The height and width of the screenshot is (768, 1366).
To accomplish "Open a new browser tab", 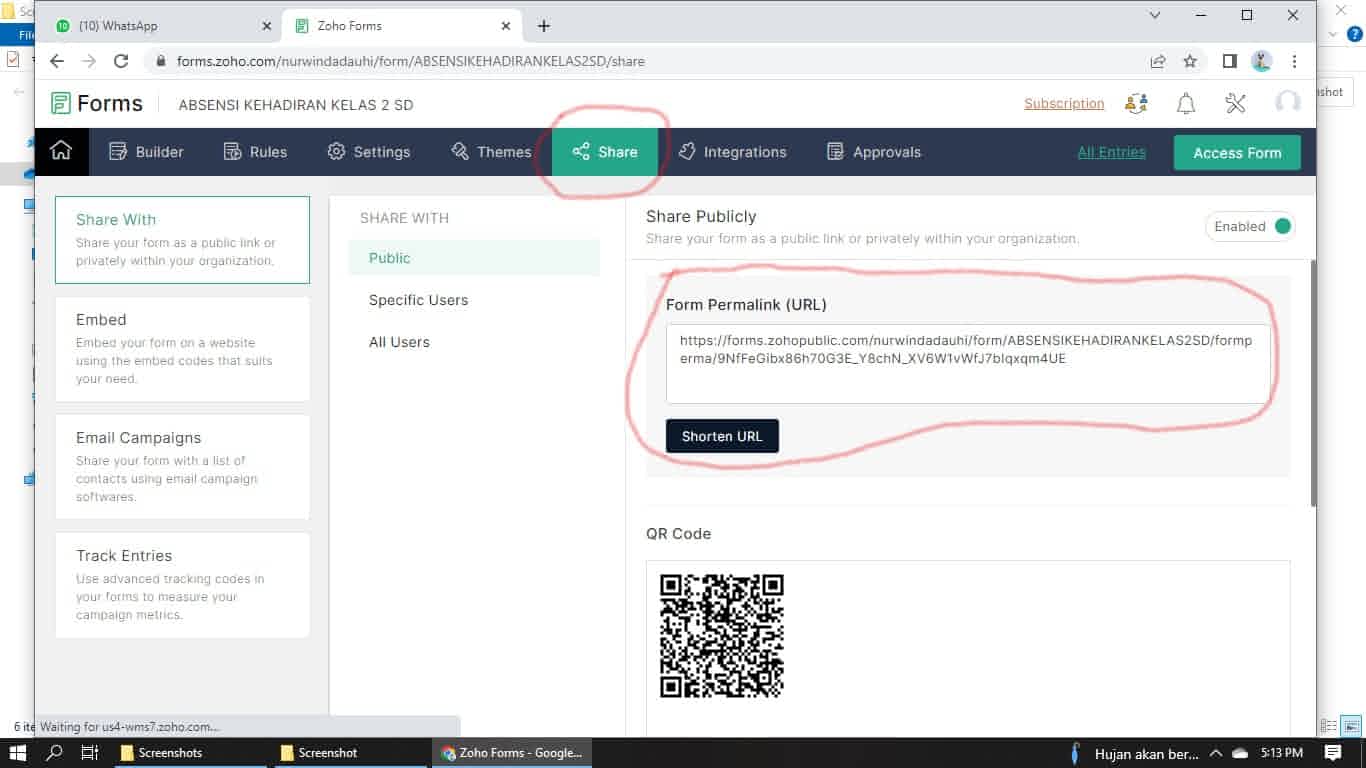I will click(544, 26).
